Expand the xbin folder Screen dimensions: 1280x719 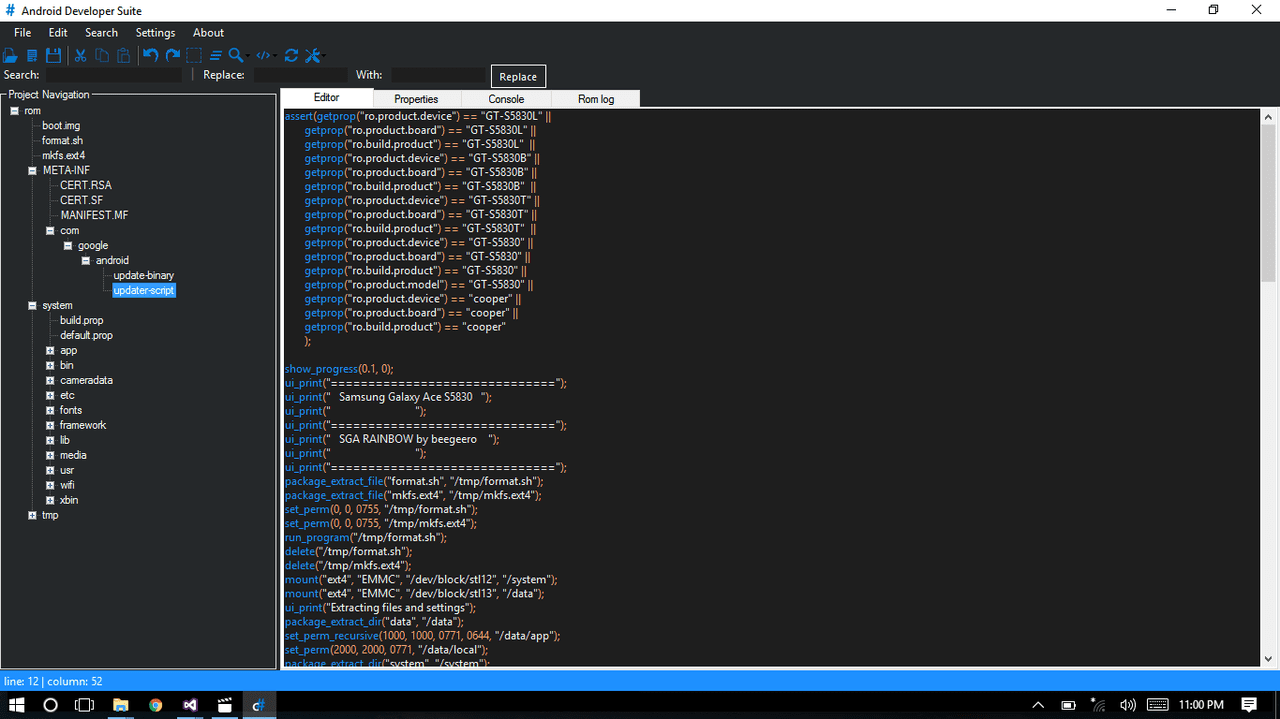coord(50,501)
